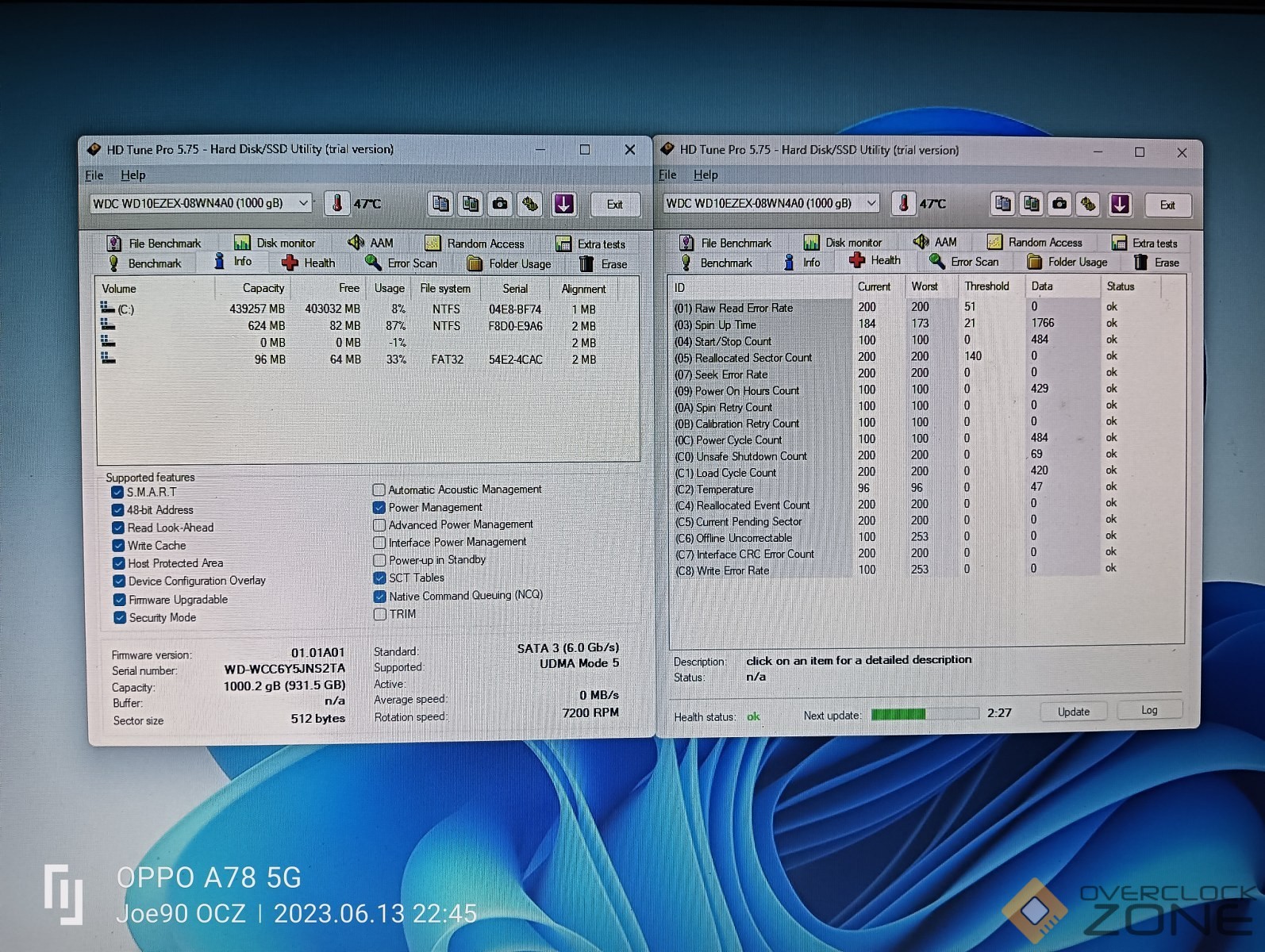Switch to Benchmark tab in right window
The width and height of the screenshot is (1265, 952).
click(716, 263)
